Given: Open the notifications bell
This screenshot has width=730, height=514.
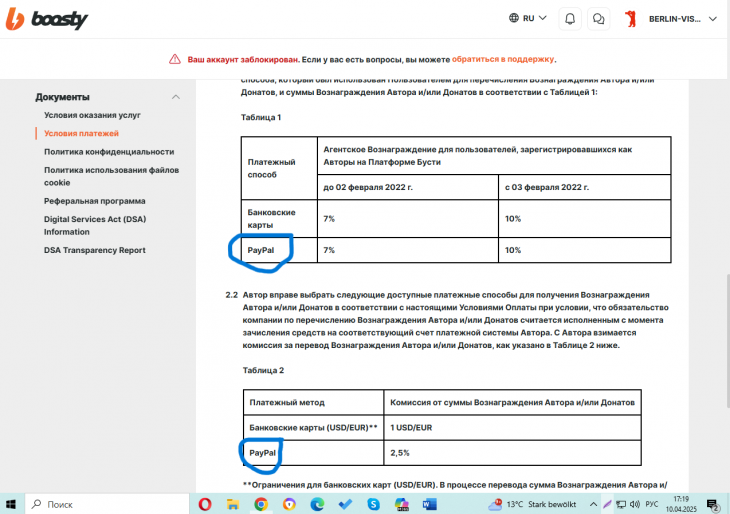Looking at the screenshot, I should (570, 18).
